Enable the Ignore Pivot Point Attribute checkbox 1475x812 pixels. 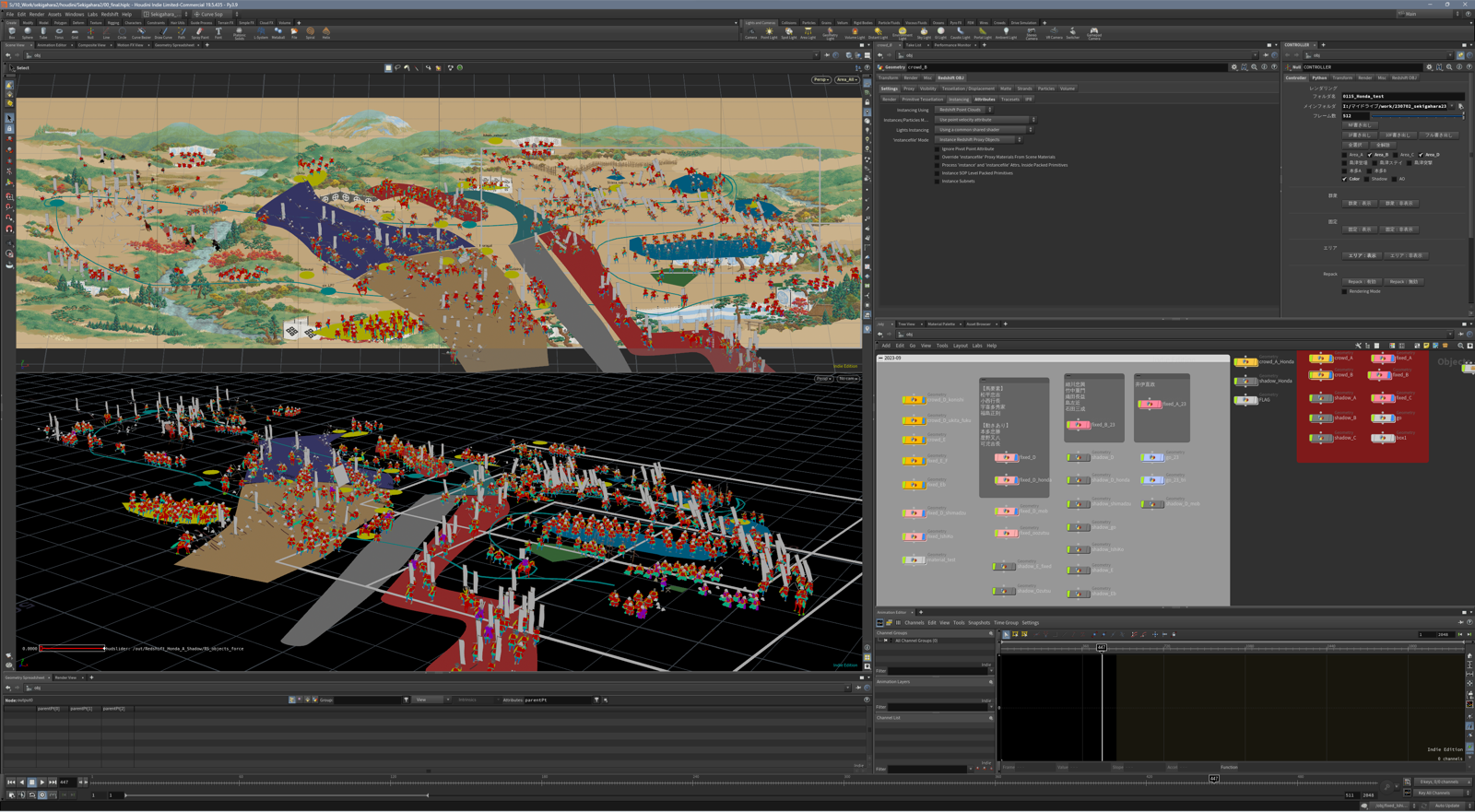pyautogui.click(x=938, y=148)
